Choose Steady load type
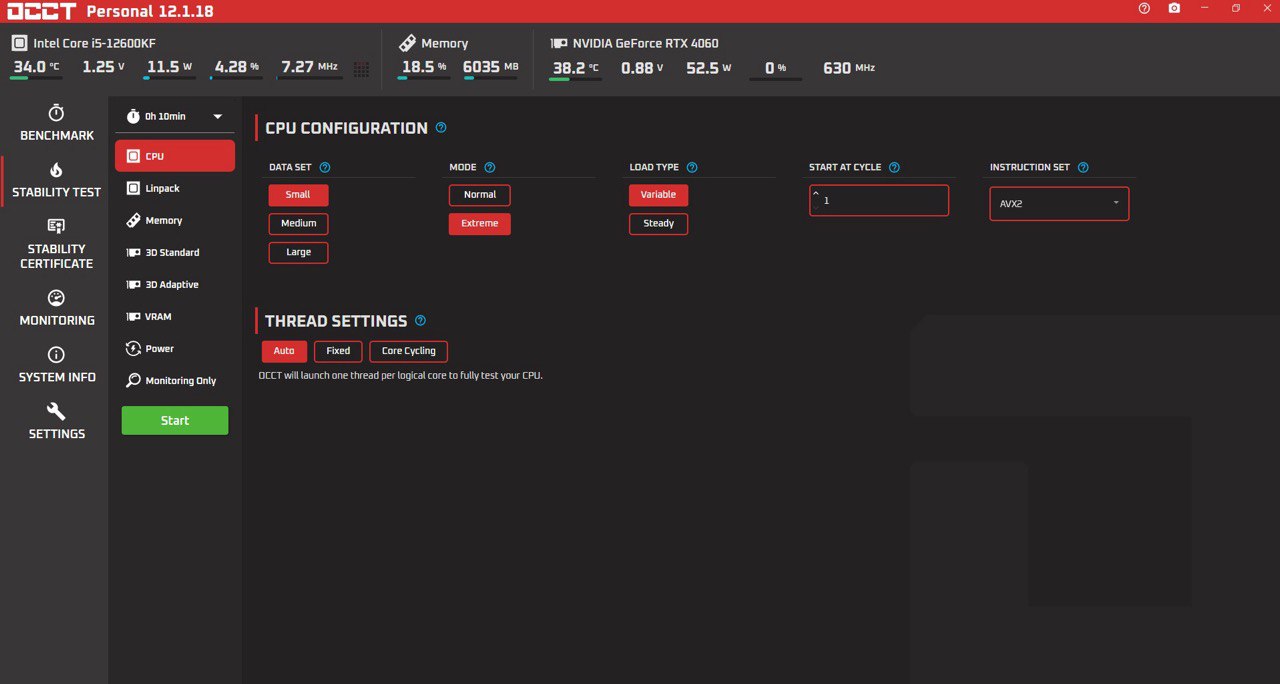The height and width of the screenshot is (684, 1280). pyautogui.click(x=658, y=223)
